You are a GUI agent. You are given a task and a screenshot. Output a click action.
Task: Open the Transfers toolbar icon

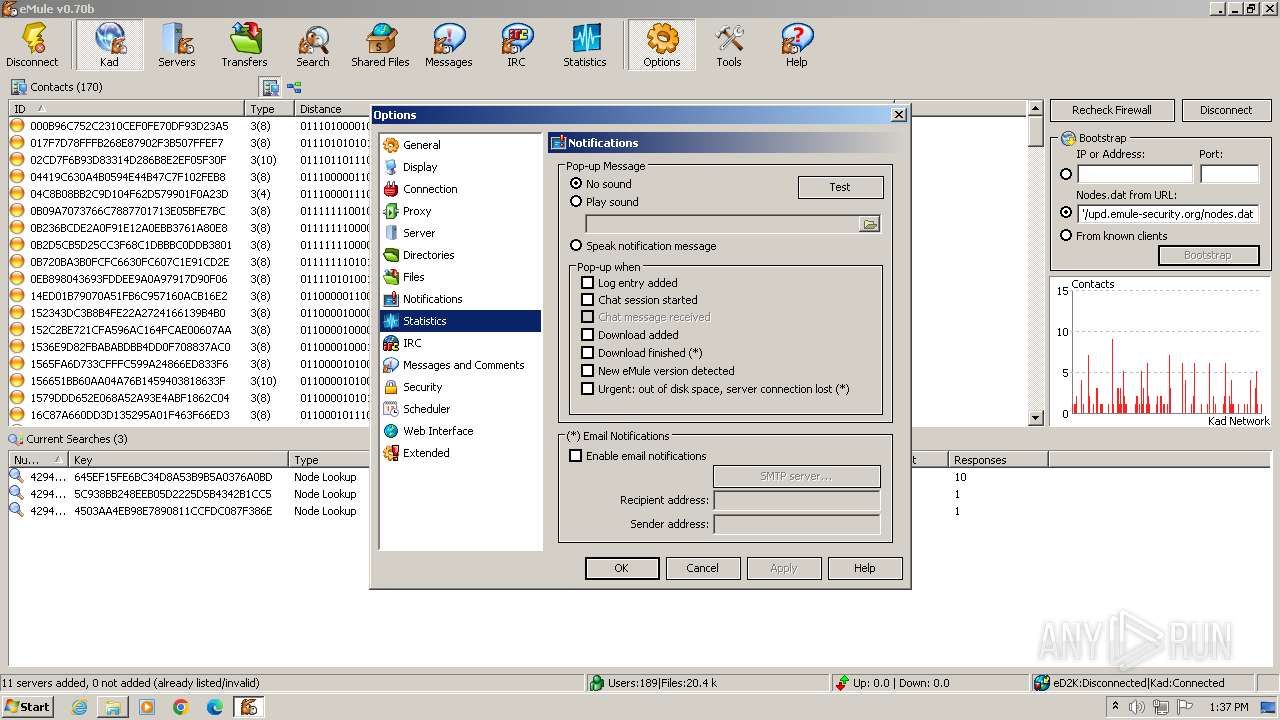[x=245, y=45]
